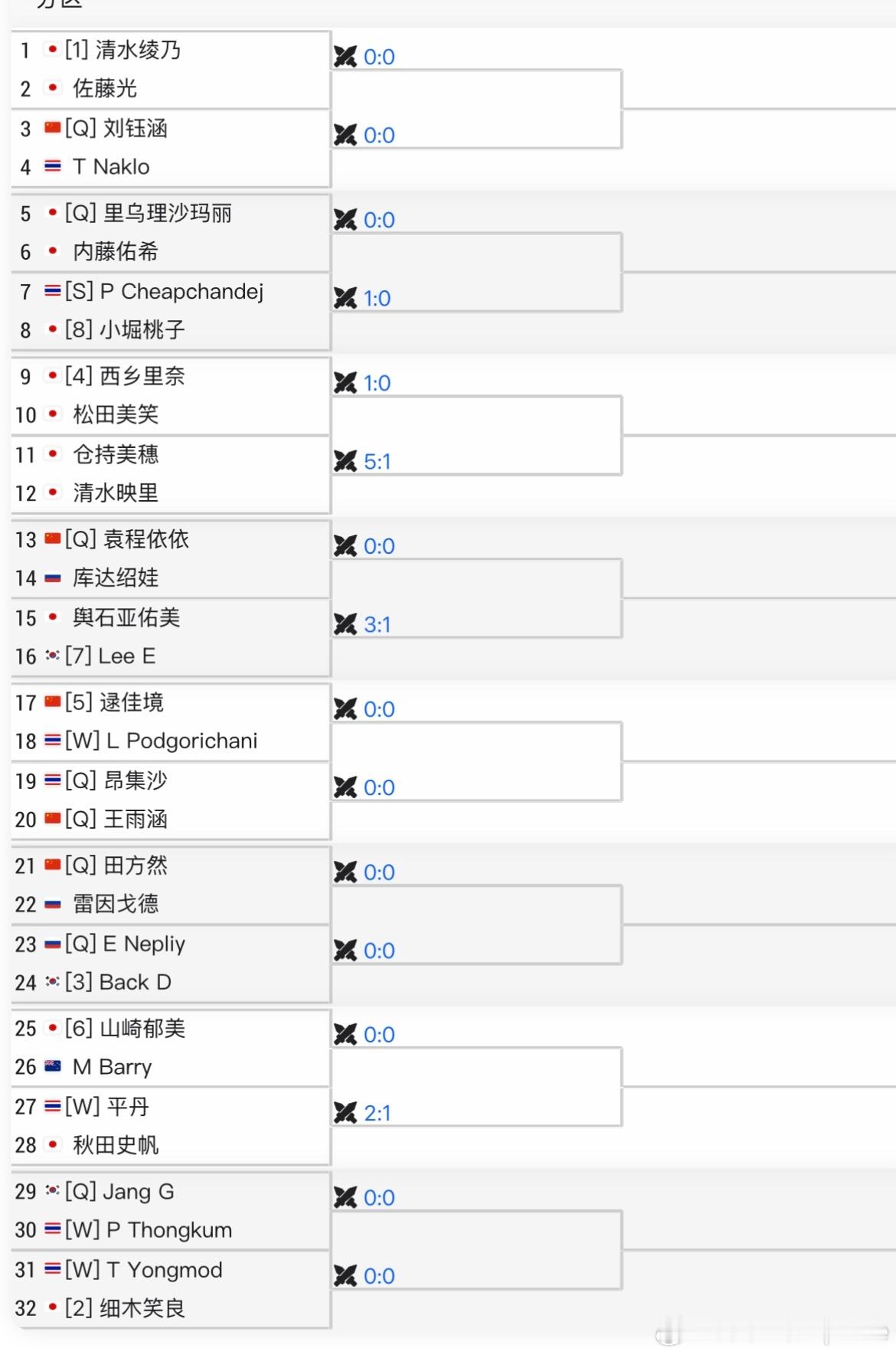Open 1:0 score link for 西乡里奈 match
Image resolution: width=896 pixels, height=1355 pixels.
pyautogui.click(x=378, y=383)
